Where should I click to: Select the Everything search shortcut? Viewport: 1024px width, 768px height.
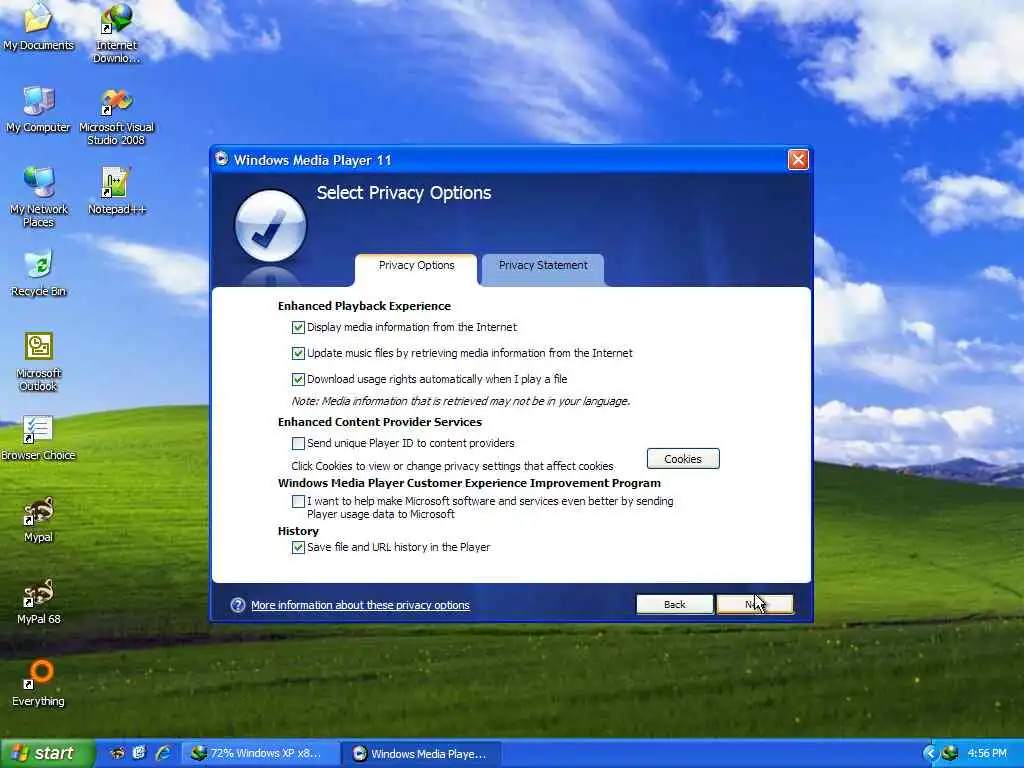tap(39, 684)
